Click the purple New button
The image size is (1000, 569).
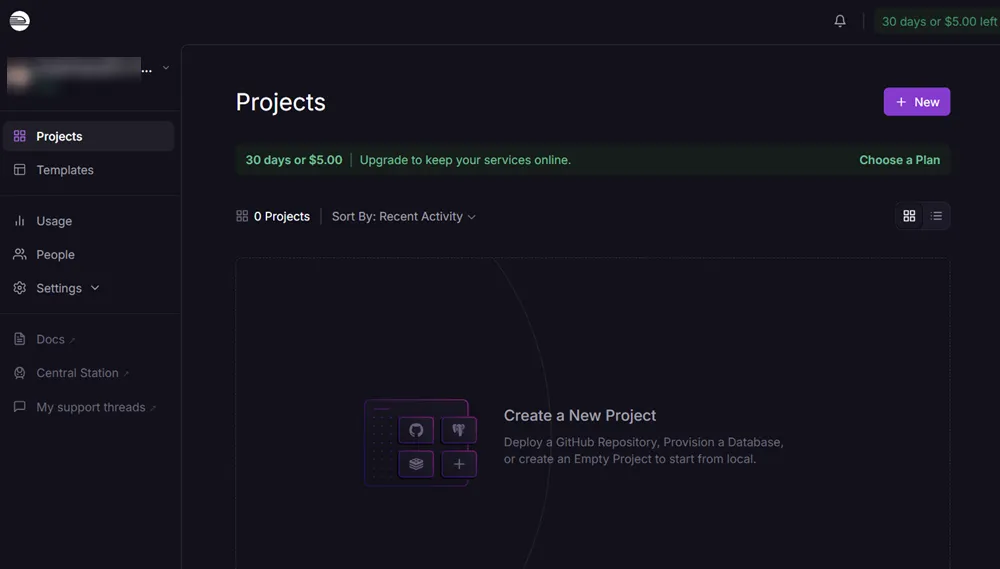click(916, 101)
